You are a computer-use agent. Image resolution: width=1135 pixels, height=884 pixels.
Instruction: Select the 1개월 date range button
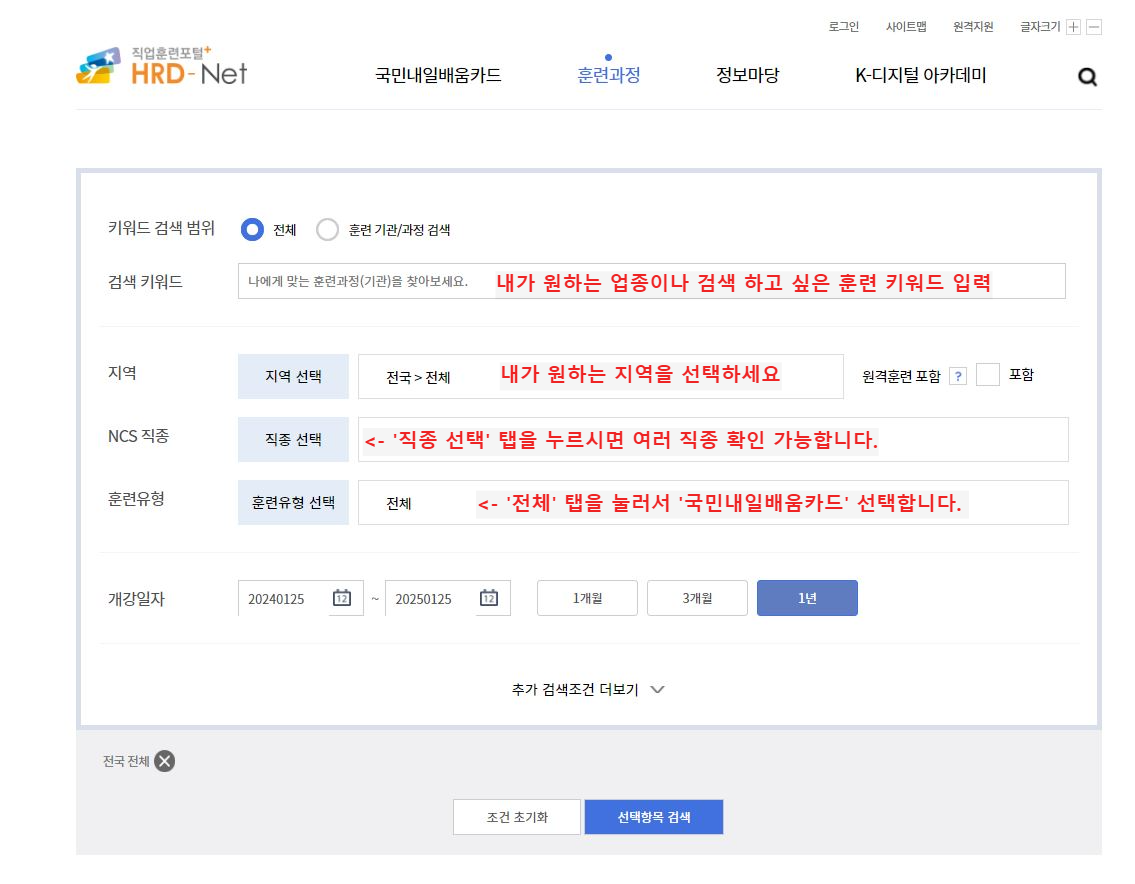587,597
